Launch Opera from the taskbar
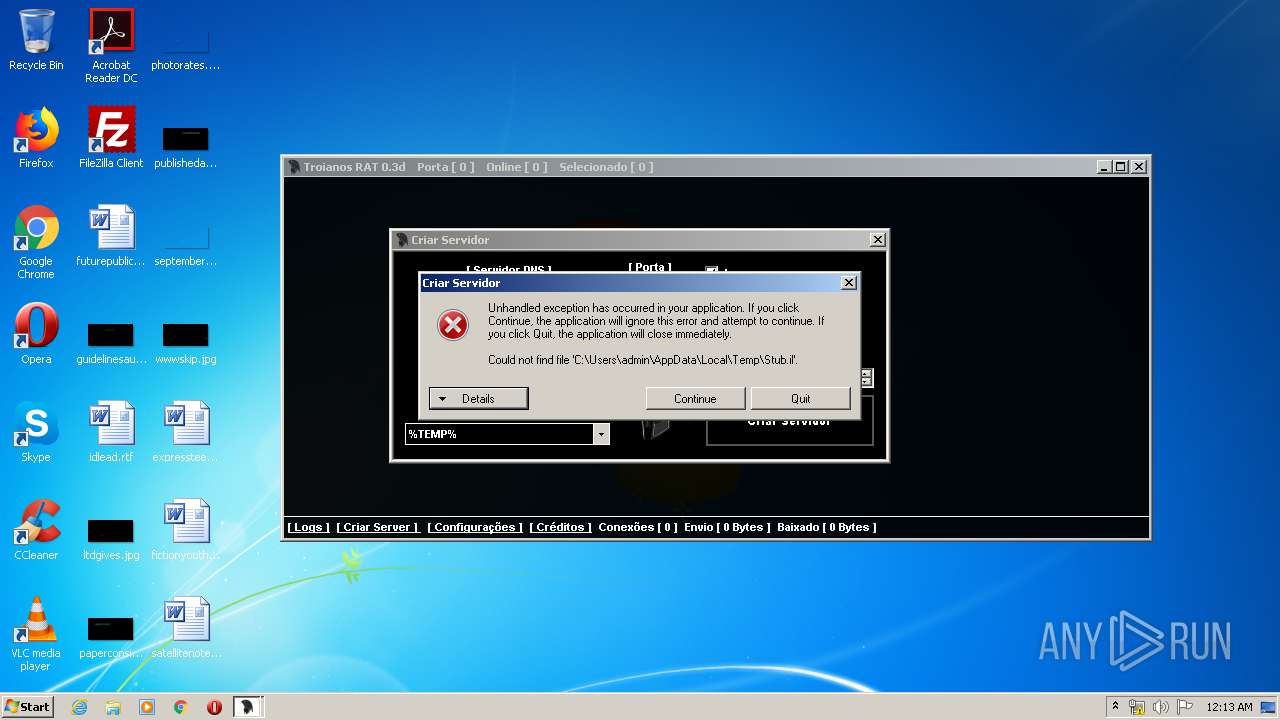 [214, 707]
